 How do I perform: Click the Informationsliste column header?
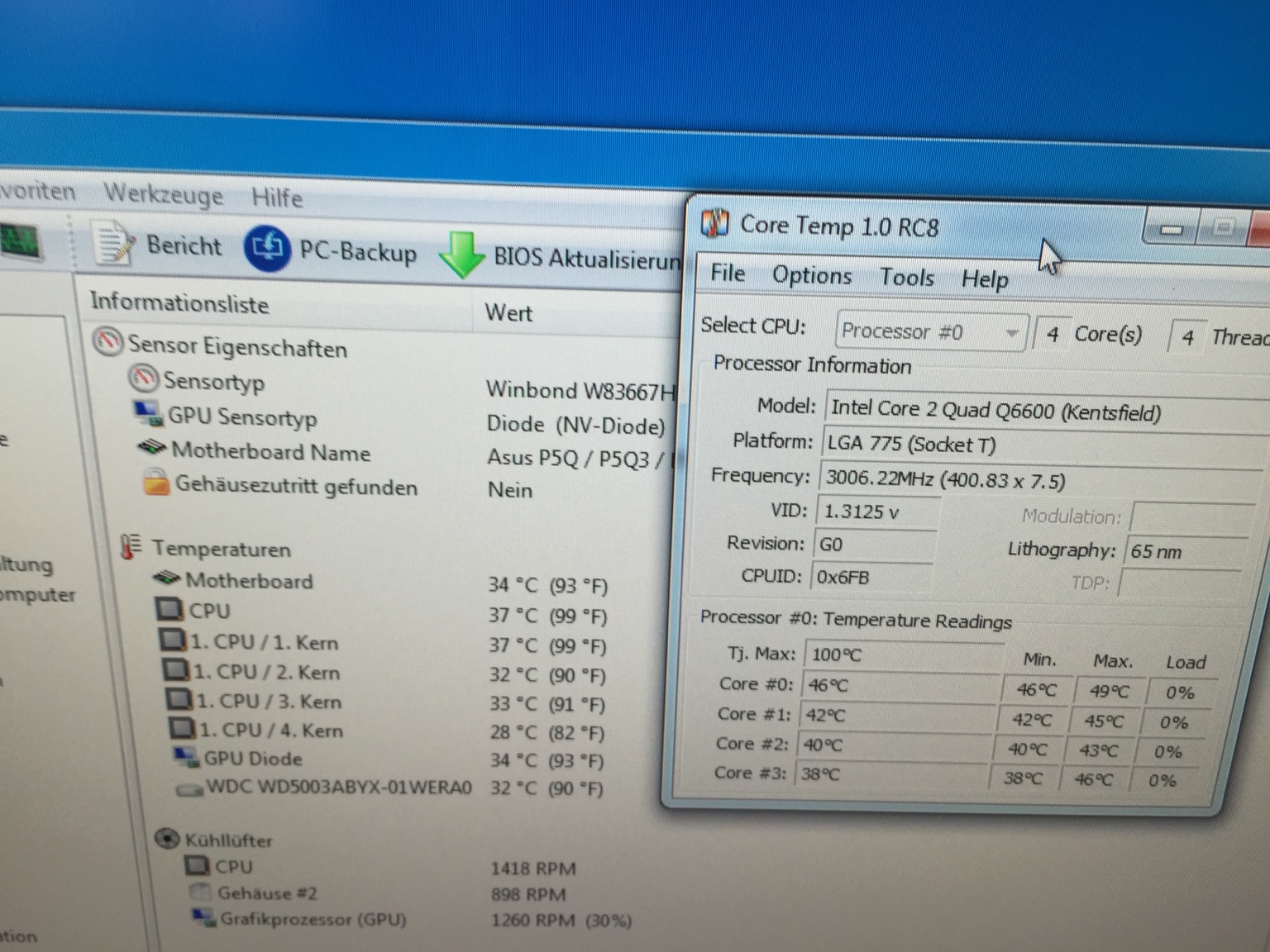point(179,303)
